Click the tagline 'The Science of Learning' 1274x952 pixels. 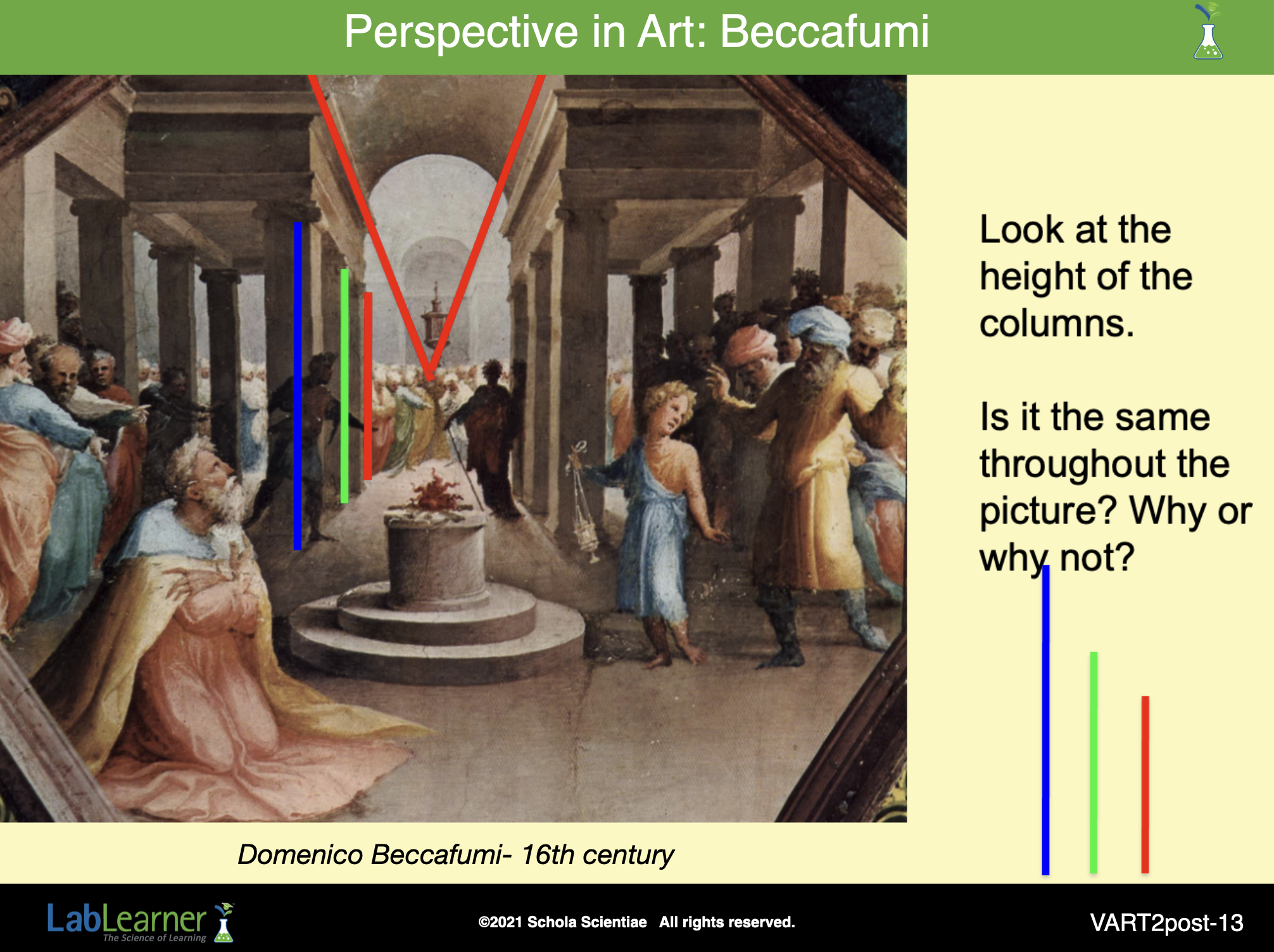[155, 938]
